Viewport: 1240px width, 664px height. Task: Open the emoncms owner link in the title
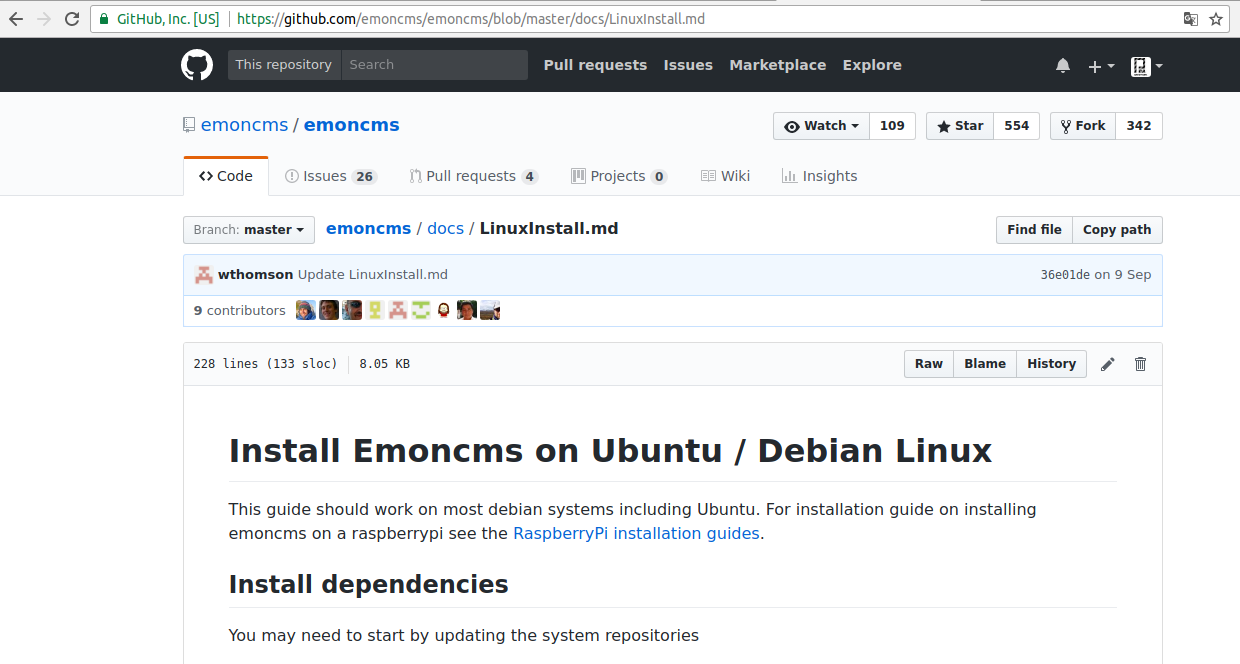[x=244, y=125]
